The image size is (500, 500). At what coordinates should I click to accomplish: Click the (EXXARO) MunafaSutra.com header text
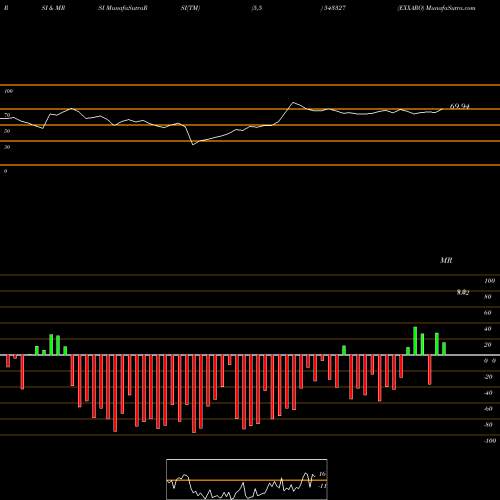tap(436, 8)
